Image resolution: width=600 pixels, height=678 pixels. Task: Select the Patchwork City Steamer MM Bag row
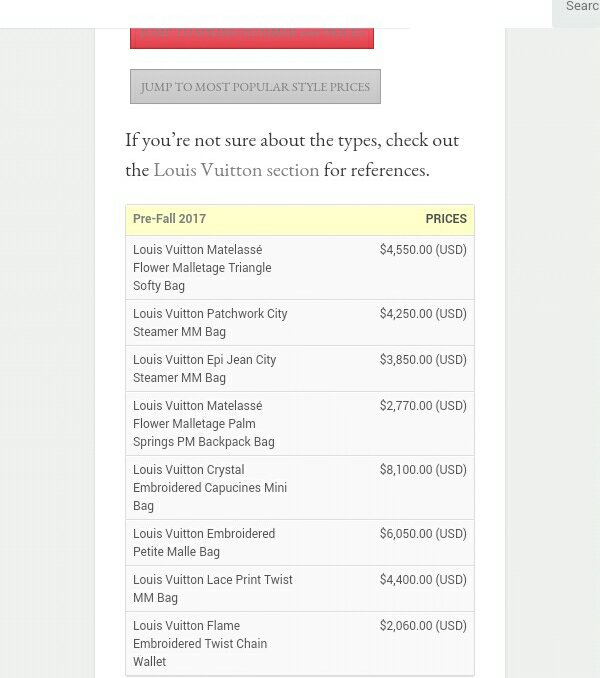300,323
